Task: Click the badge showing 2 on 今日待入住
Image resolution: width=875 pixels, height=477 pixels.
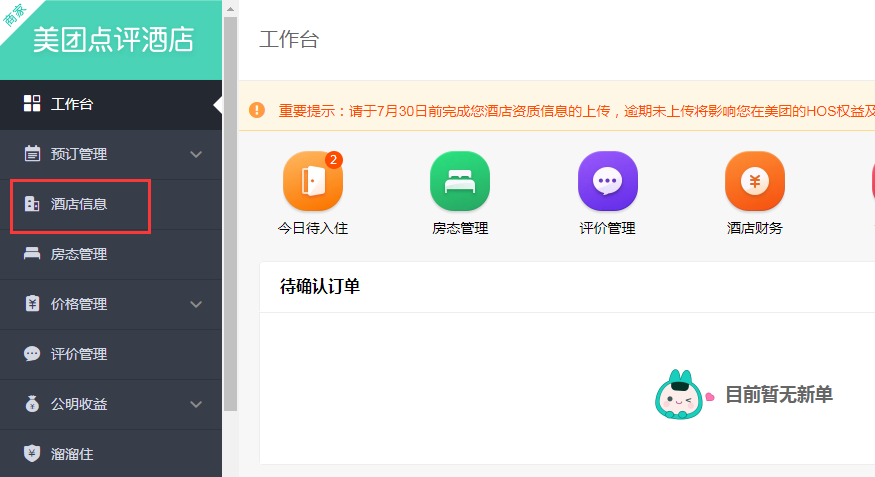Action: click(334, 160)
